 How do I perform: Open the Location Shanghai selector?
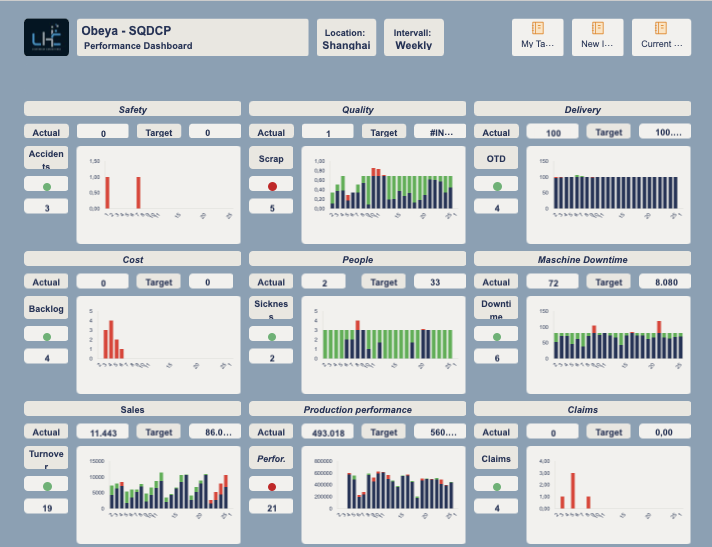click(x=346, y=38)
